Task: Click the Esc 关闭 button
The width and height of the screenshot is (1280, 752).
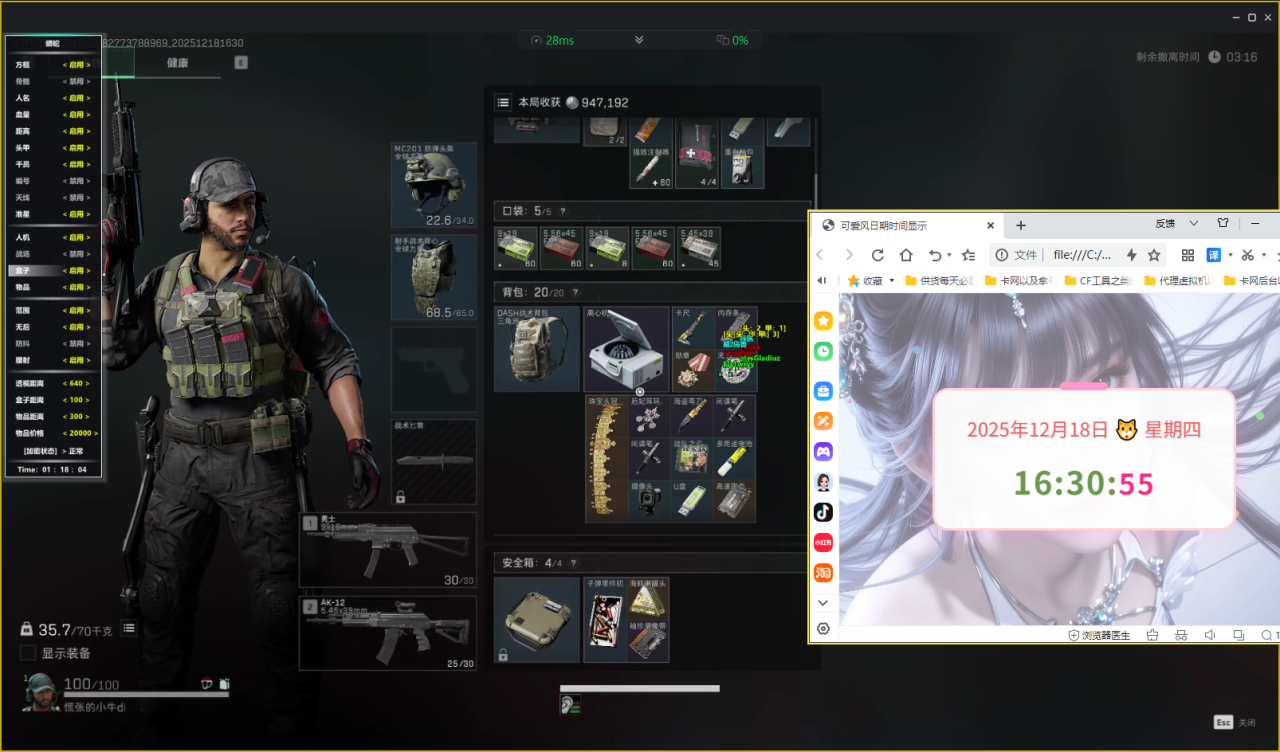Action: coord(1234,722)
